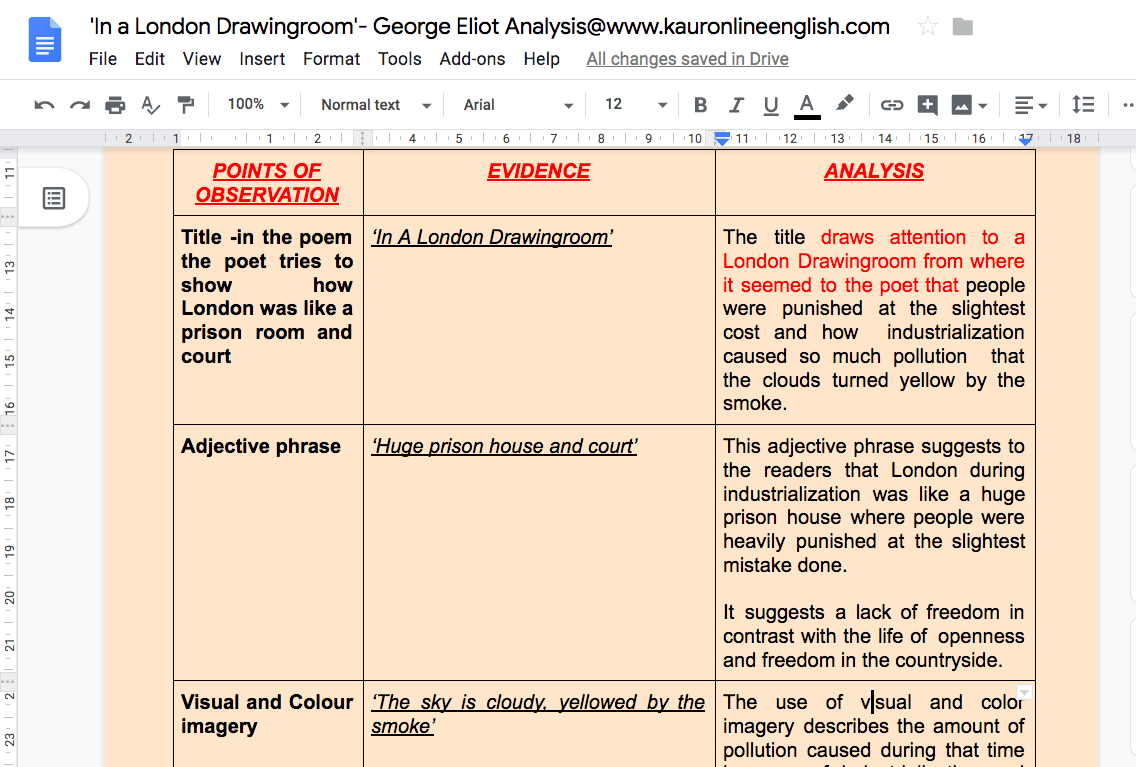Add a comment with the plus icon
The width and height of the screenshot is (1136, 767).
click(x=927, y=106)
